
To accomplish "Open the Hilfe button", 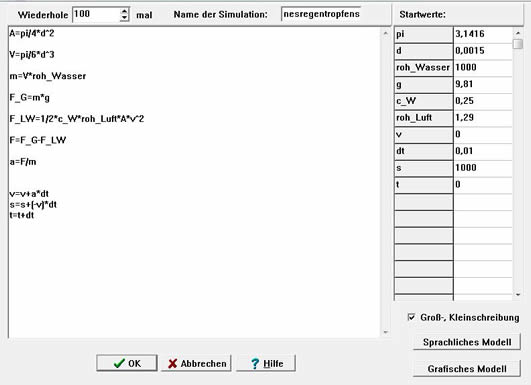I will [x=266, y=363].
